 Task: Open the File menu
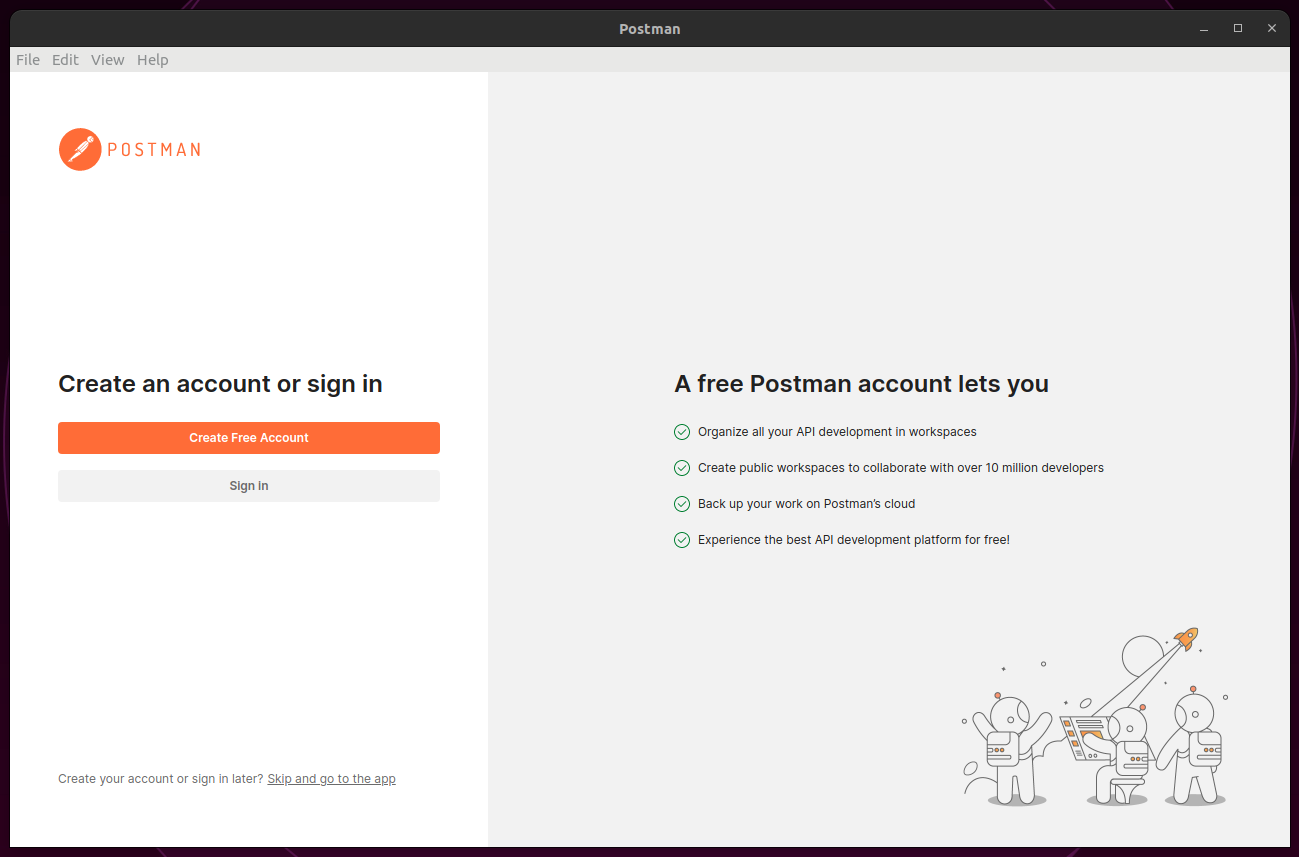pyautogui.click(x=27, y=59)
